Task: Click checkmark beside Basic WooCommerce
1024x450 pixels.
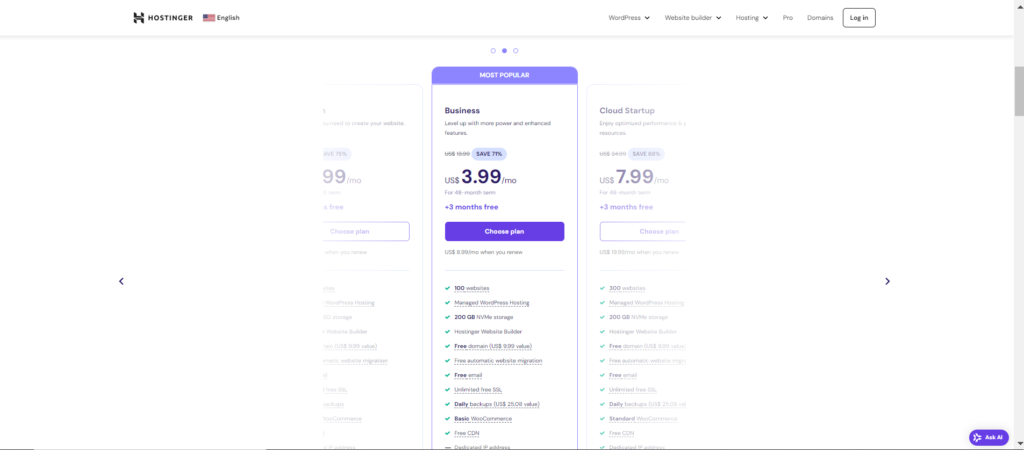Action: click(x=447, y=419)
